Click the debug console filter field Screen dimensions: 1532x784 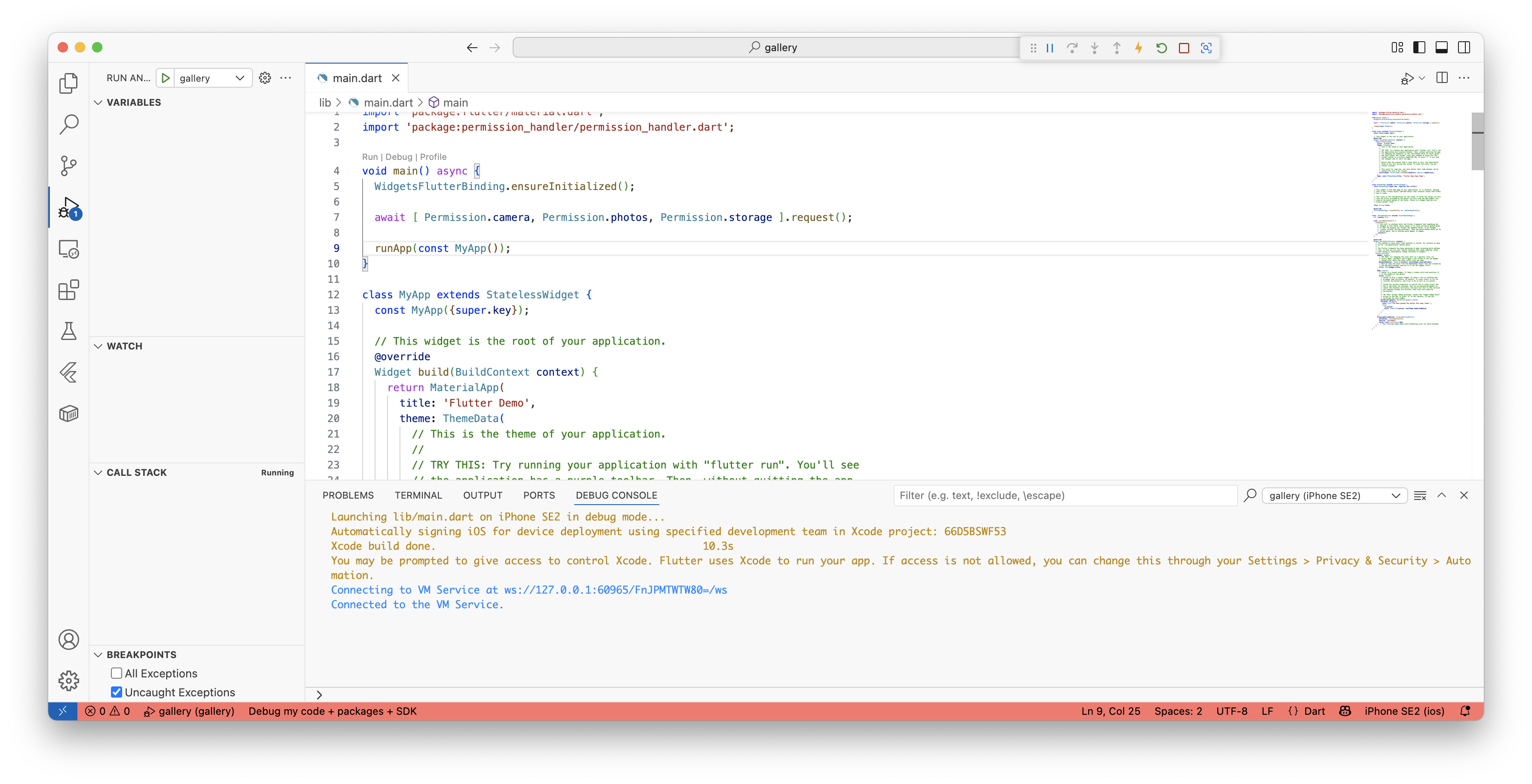point(1064,495)
